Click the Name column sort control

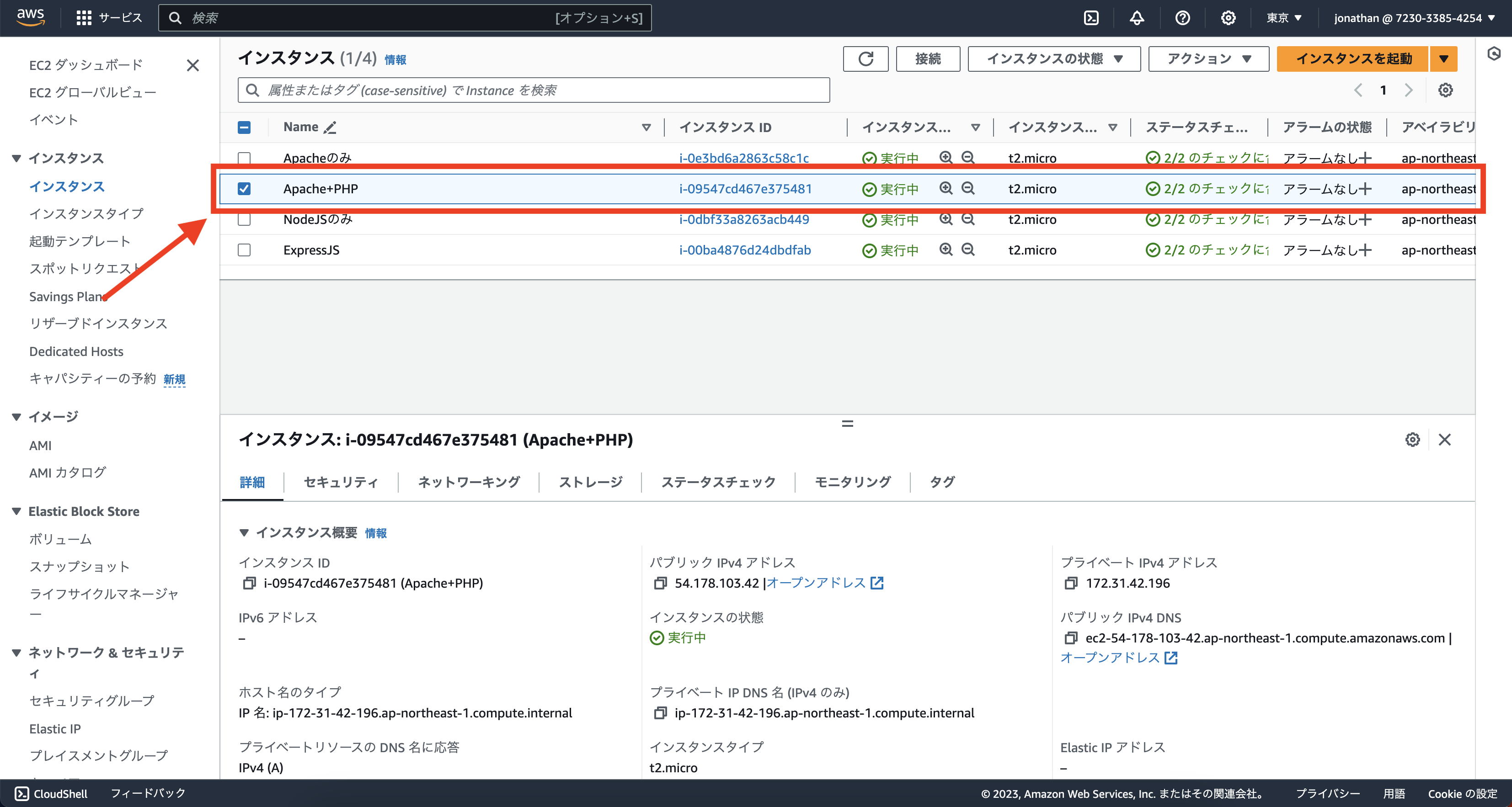(x=646, y=127)
